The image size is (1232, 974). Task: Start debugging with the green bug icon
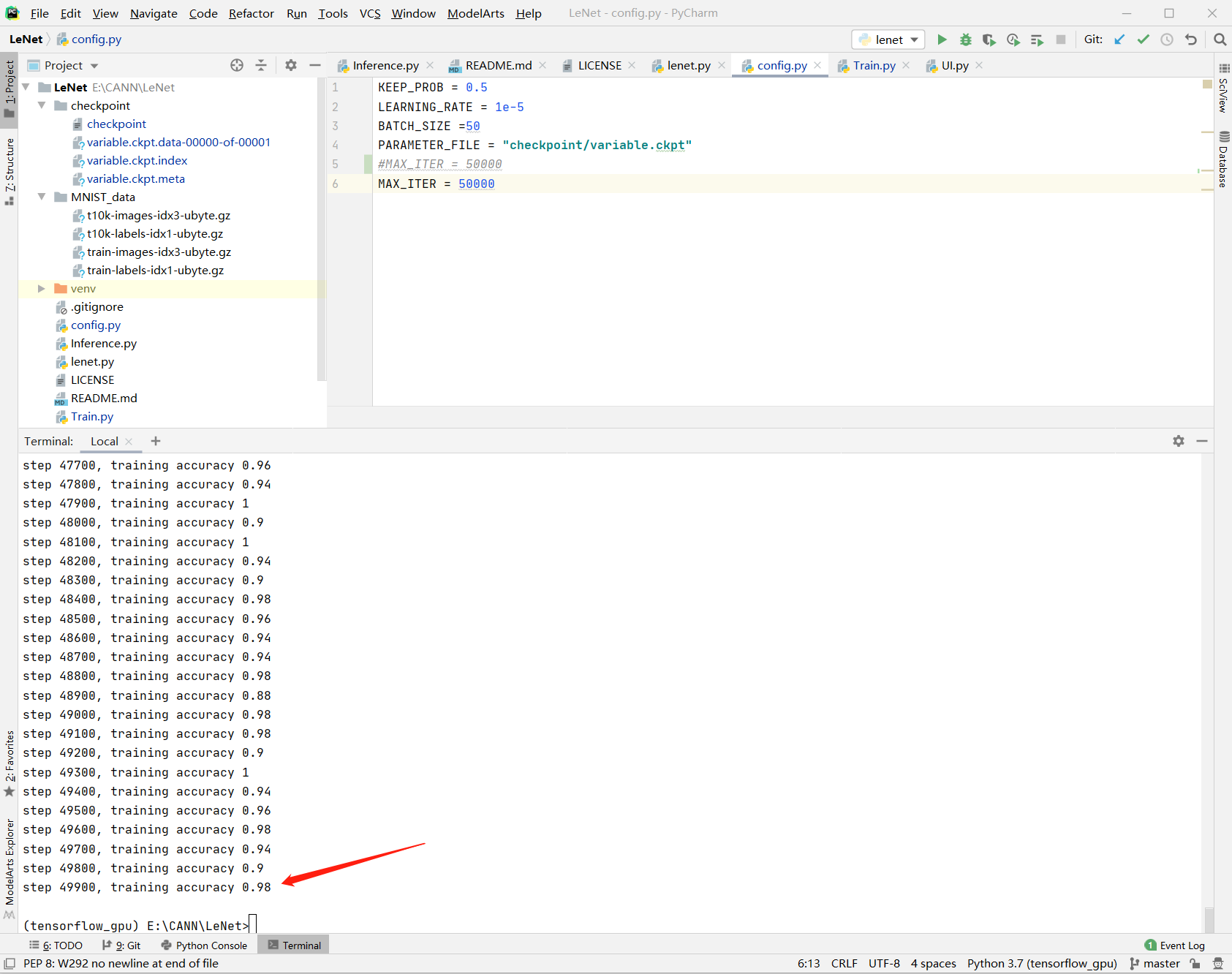point(966,39)
